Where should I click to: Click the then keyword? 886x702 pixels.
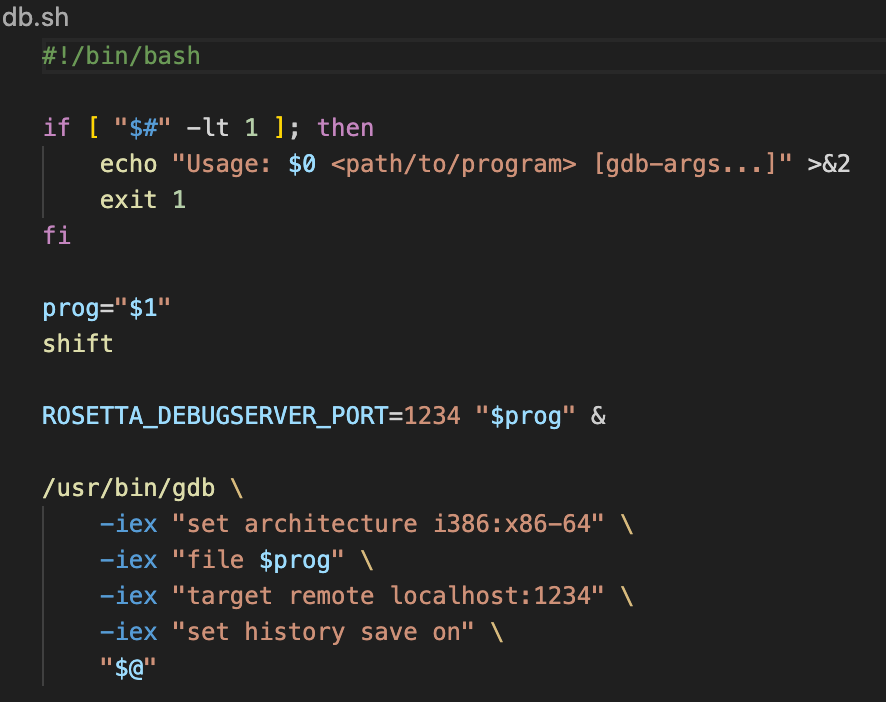point(344,127)
